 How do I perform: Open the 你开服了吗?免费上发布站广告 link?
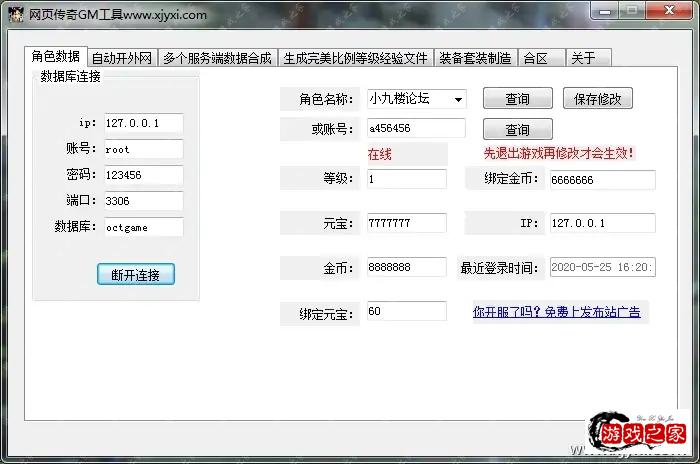pyautogui.click(x=557, y=312)
